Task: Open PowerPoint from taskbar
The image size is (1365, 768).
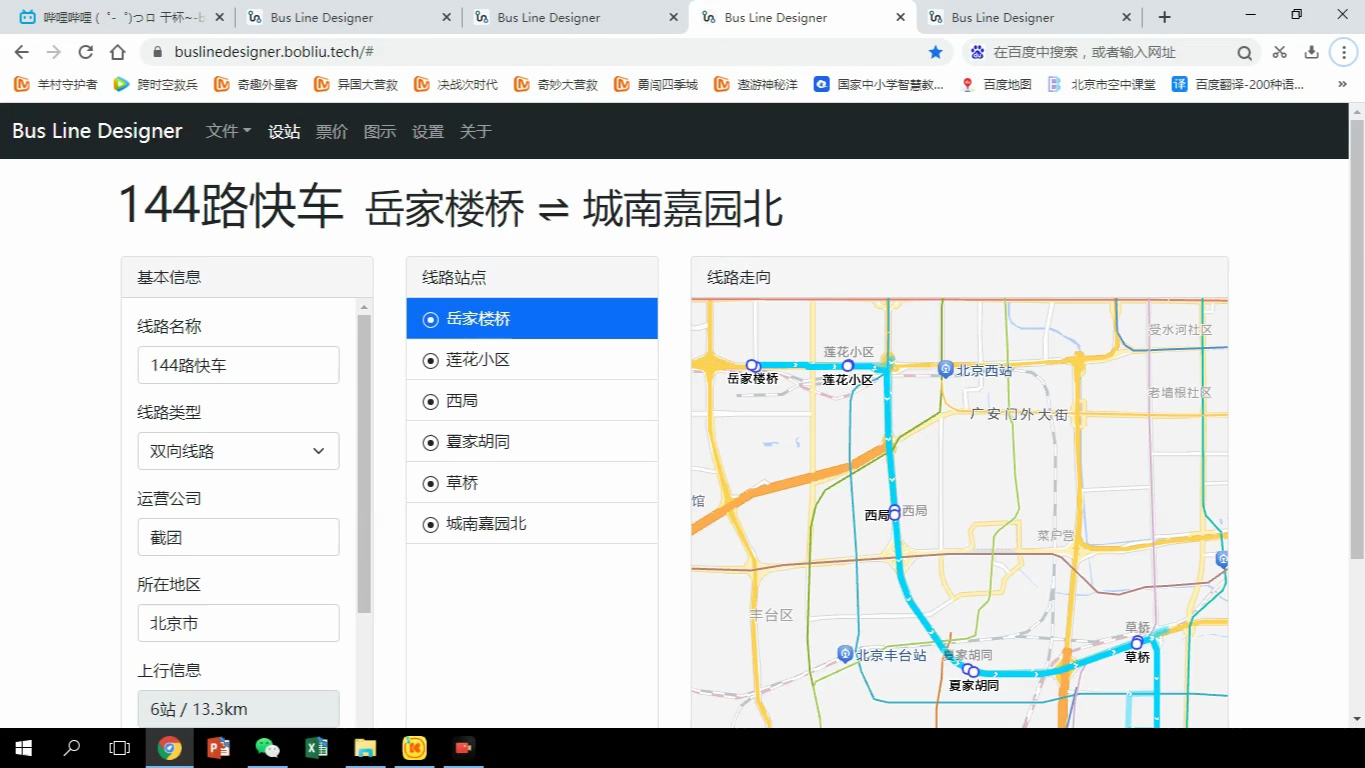Action: coord(218,747)
